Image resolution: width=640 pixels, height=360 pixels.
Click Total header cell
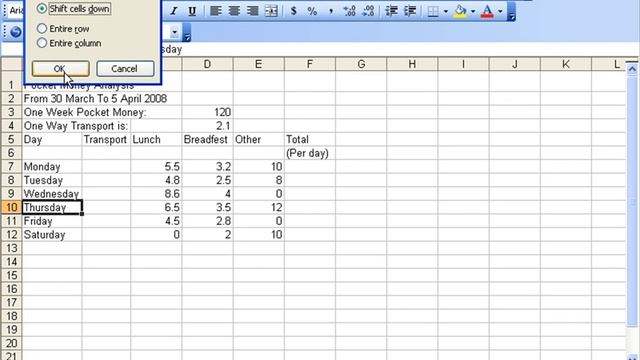pyautogui.click(x=310, y=140)
